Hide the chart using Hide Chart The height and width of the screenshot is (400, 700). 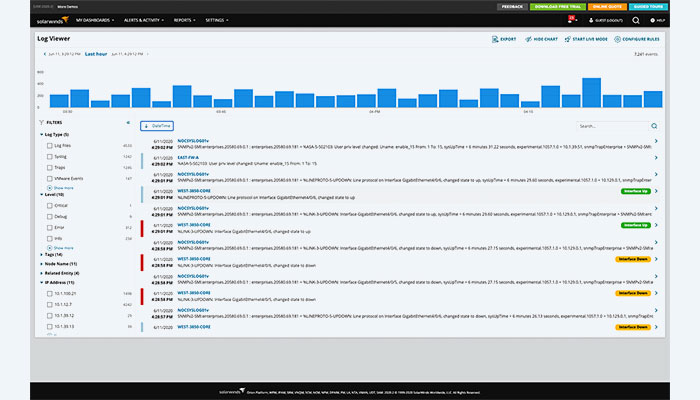tap(542, 39)
